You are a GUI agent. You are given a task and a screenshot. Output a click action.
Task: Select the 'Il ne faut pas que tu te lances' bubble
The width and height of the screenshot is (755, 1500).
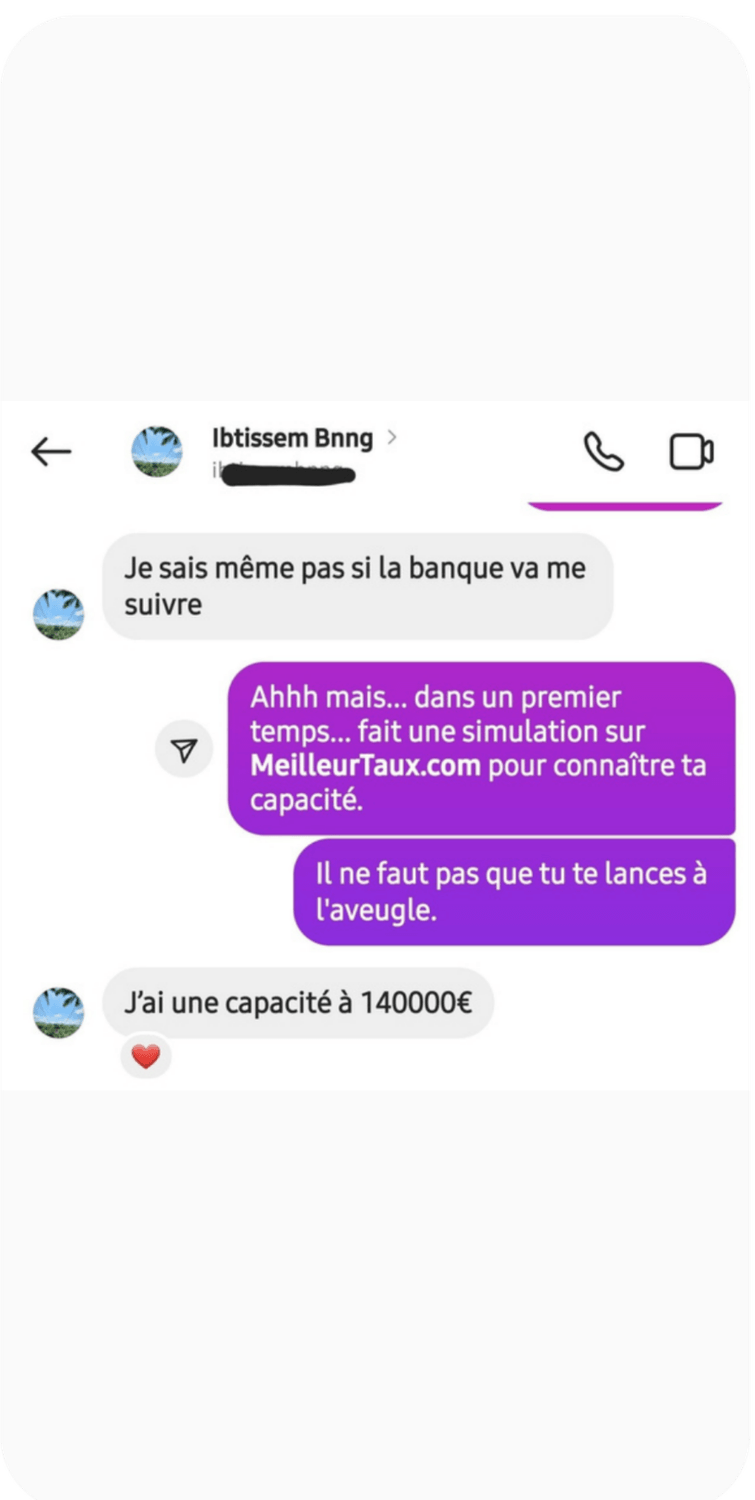(514, 892)
